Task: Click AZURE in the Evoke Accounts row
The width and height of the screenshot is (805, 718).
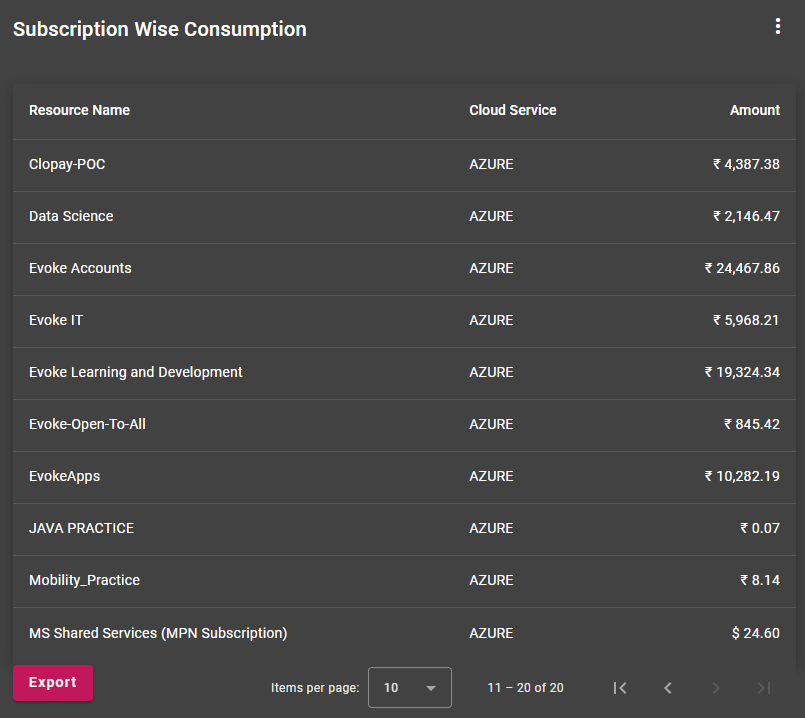Action: pos(491,268)
